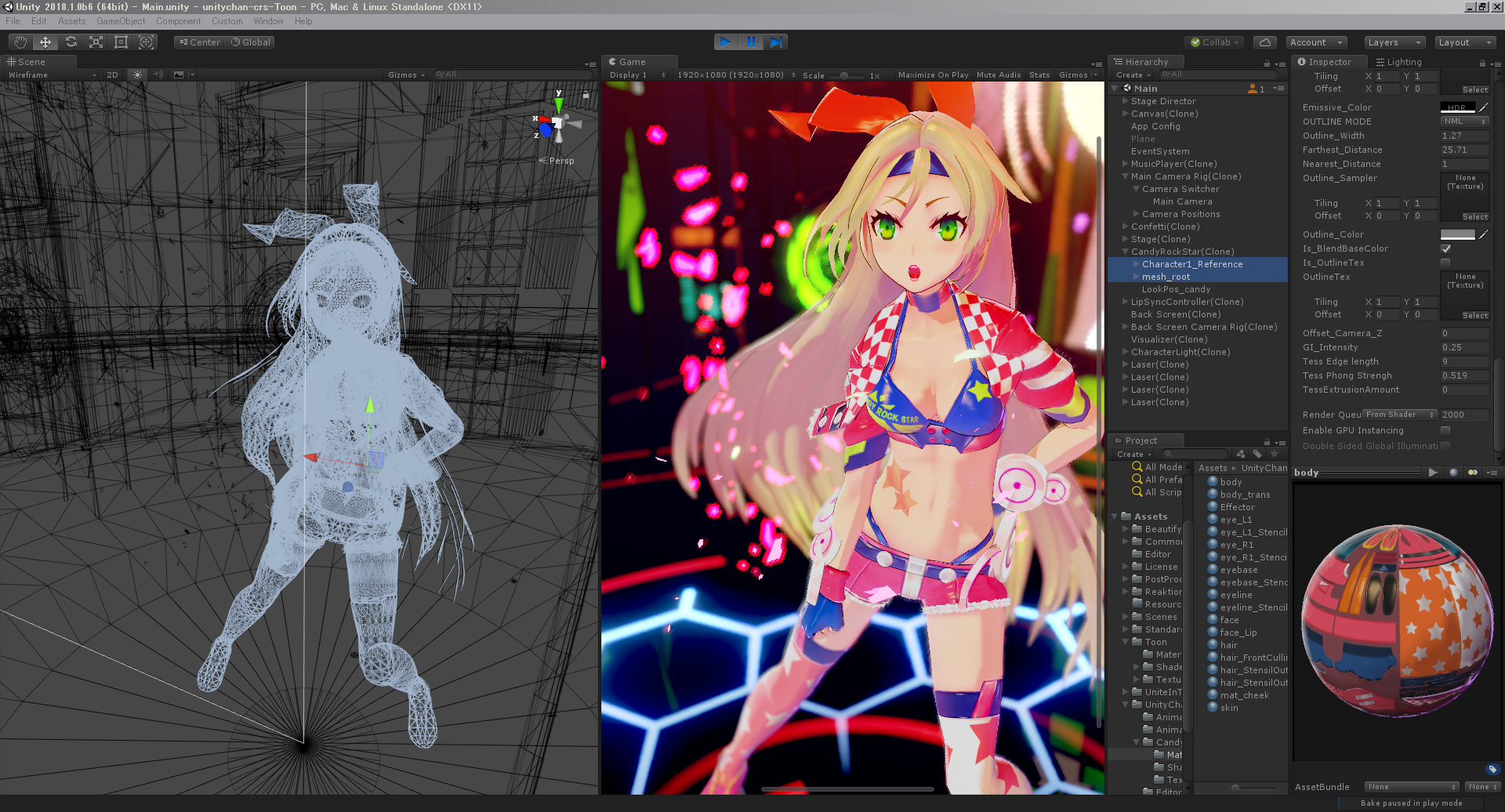Click the Step frame button
This screenshot has height=812, width=1505.
(776, 42)
